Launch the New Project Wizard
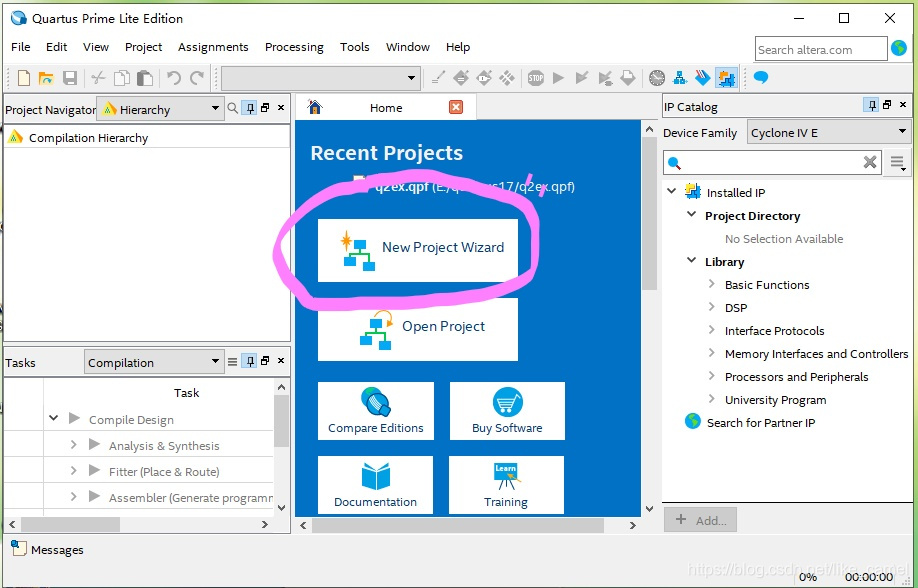 click(418, 250)
